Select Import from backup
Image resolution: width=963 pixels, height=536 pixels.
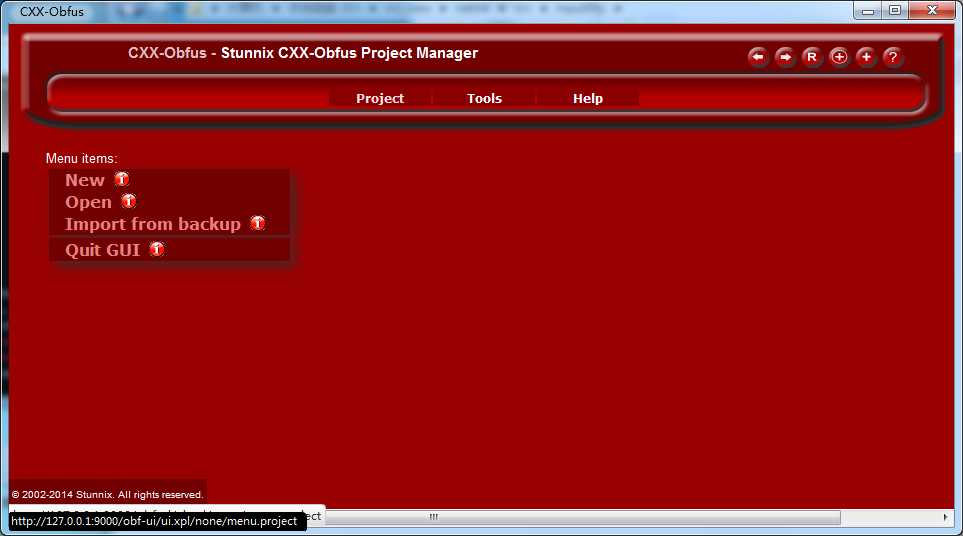(153, 224)
